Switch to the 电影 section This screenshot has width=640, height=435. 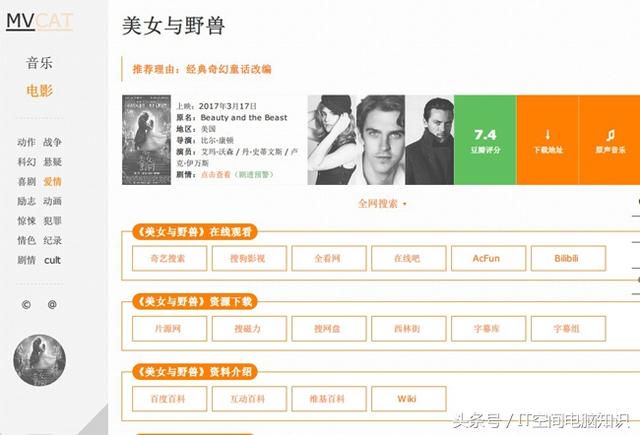tap(39, 91)
